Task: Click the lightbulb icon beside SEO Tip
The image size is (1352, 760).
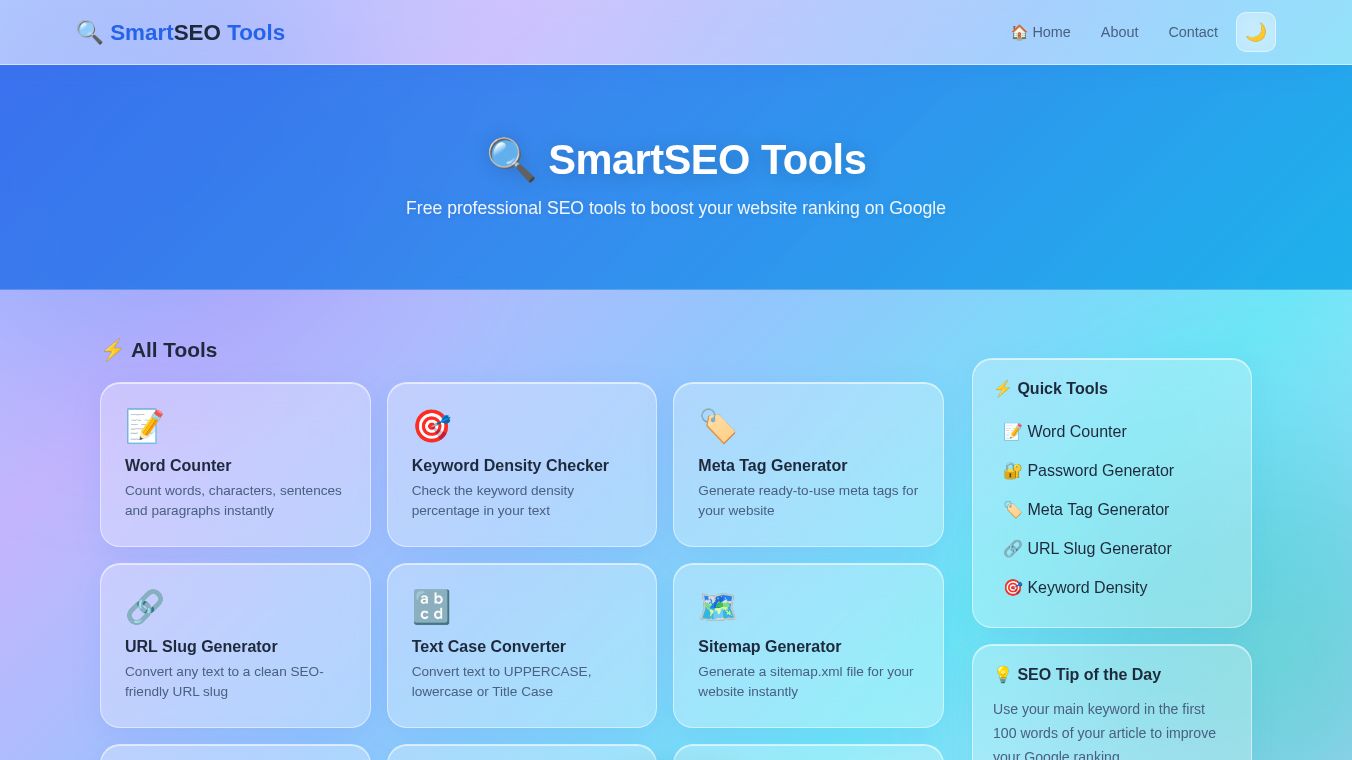Action: tap(1003, 675)
